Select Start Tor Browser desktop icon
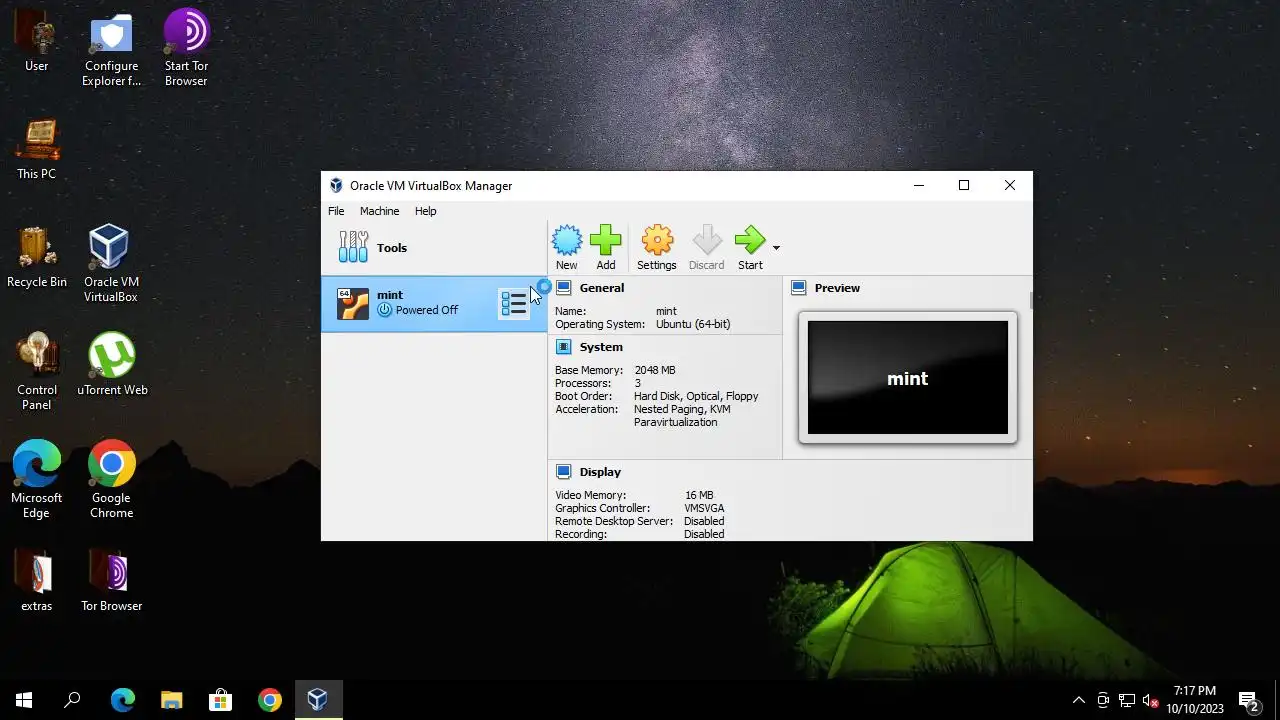Viewport: 1280px width, 720px height. 186,49
